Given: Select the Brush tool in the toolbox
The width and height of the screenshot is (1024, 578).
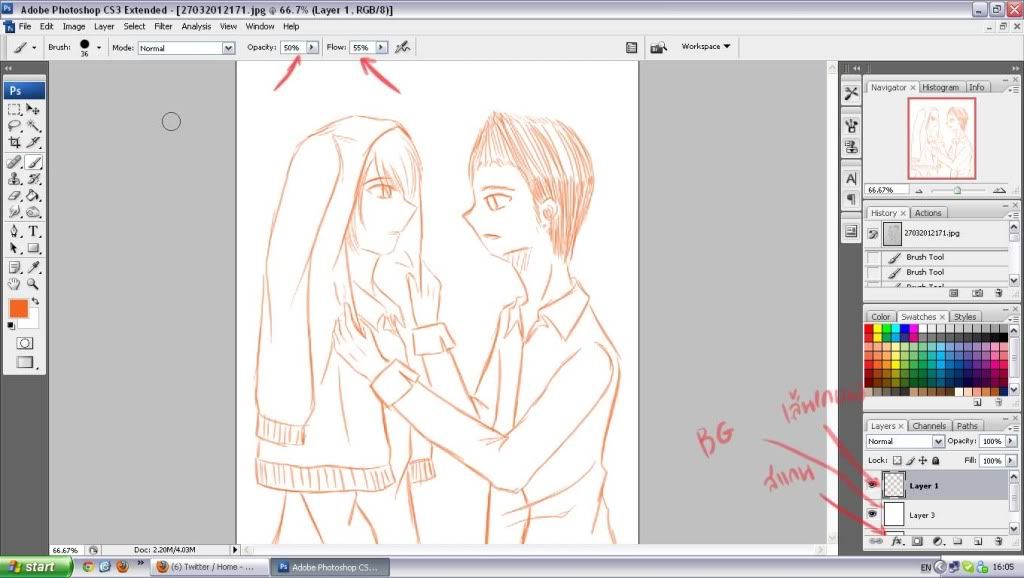Looking at the screenshot, I should click(x=33, y=162).
